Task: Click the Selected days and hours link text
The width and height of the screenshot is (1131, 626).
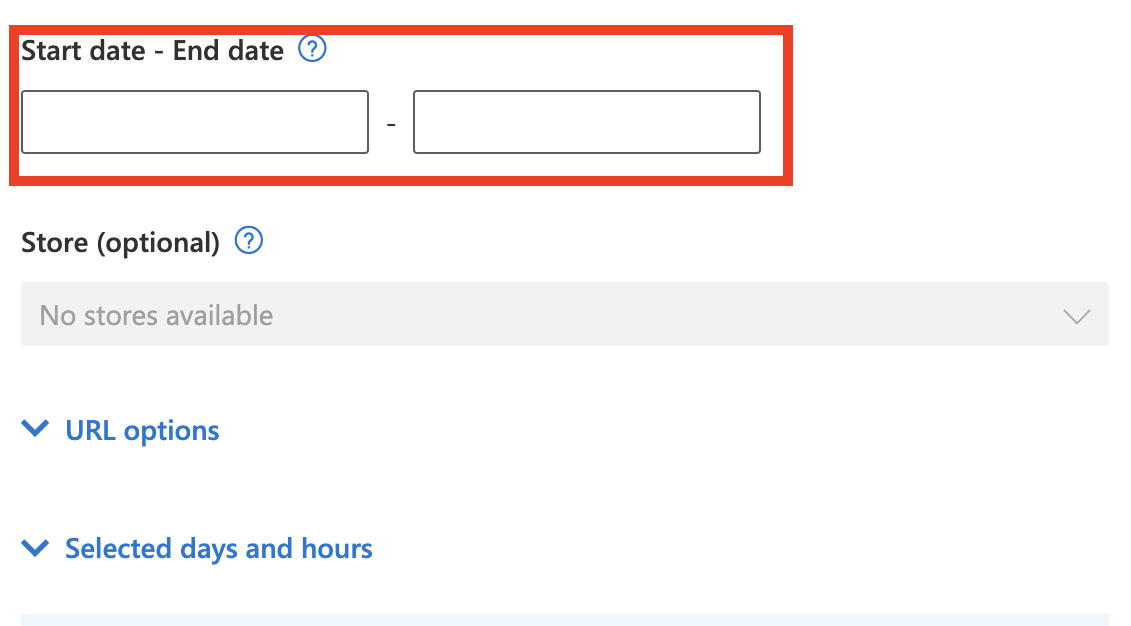Action: coord(218,549)
